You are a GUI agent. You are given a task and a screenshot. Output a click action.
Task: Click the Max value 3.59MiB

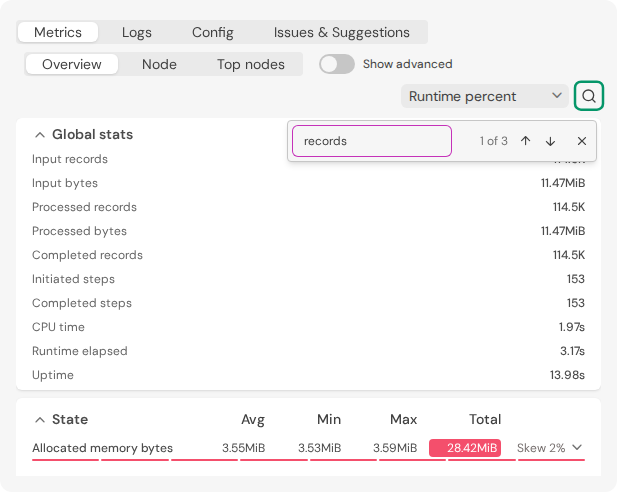(395, 448)
